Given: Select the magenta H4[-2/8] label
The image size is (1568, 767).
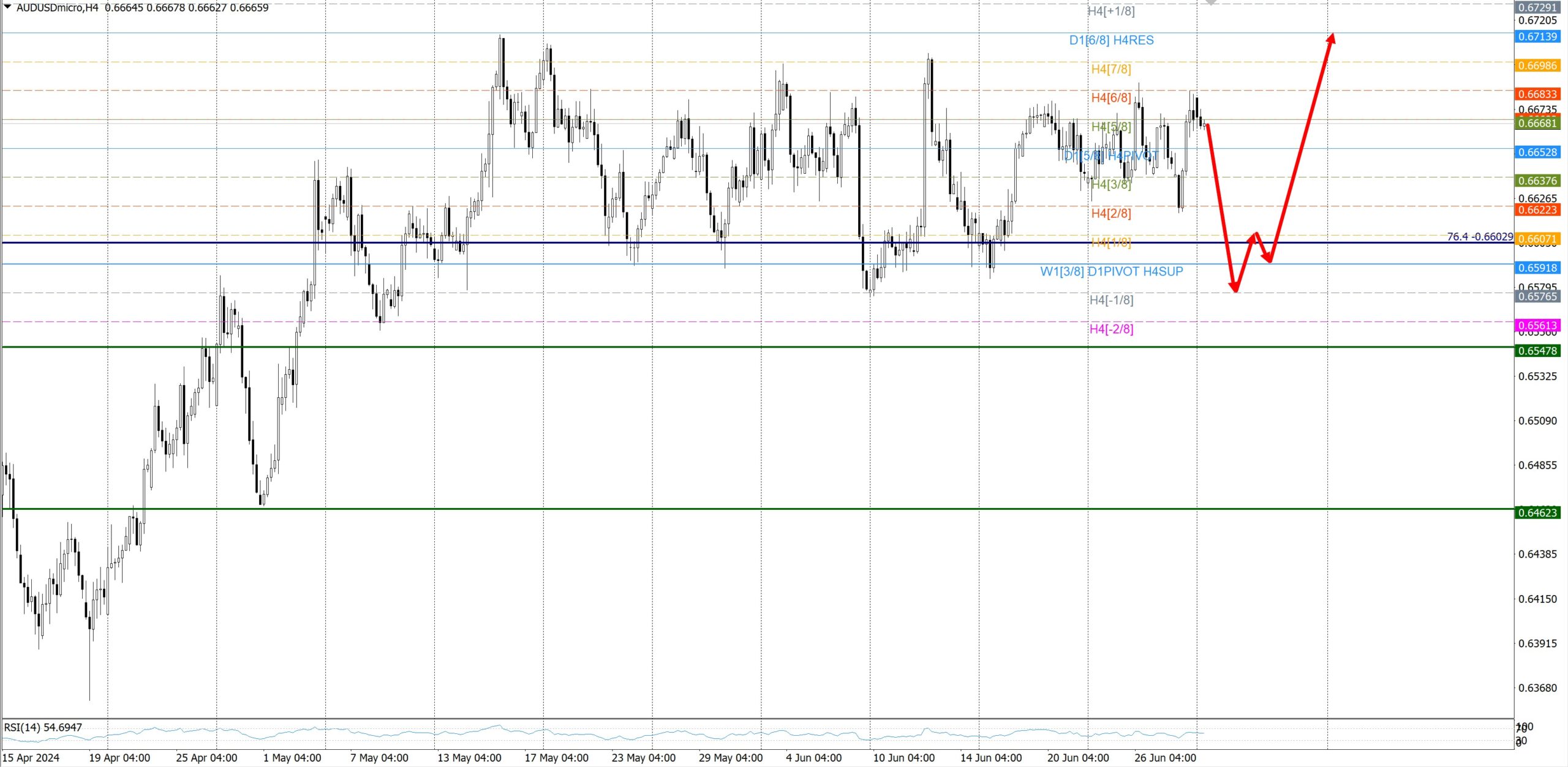Looking at the screenshot, I should [1111, 329].
